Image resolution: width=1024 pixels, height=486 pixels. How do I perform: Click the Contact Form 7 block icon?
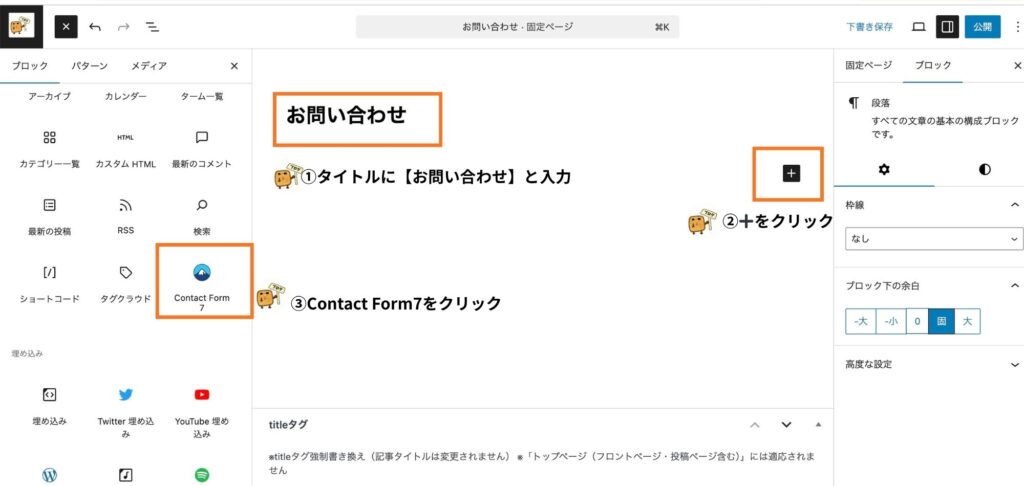(201, 273)
